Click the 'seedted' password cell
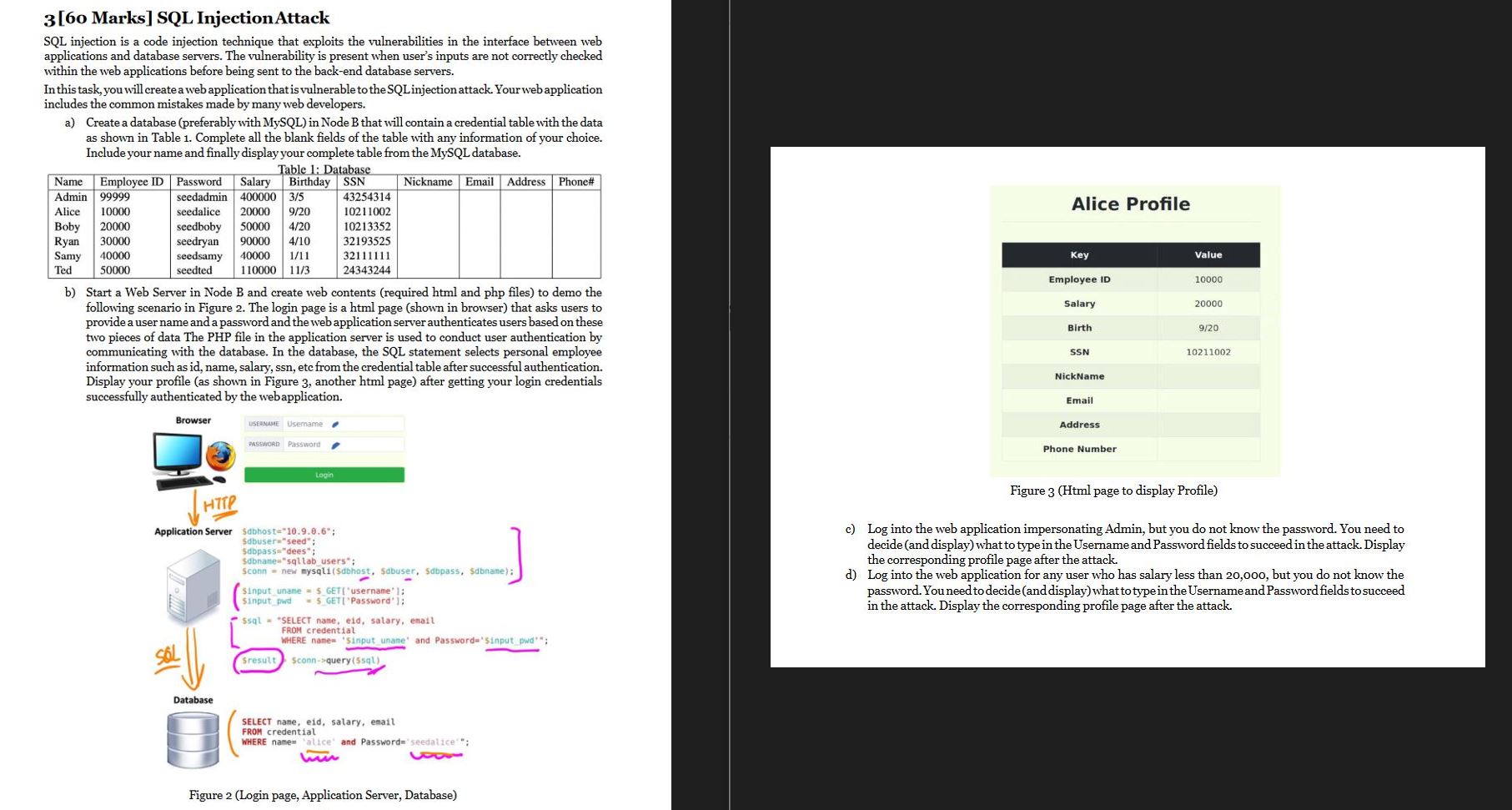1512x810 pixels. click(x=194, y=270)
